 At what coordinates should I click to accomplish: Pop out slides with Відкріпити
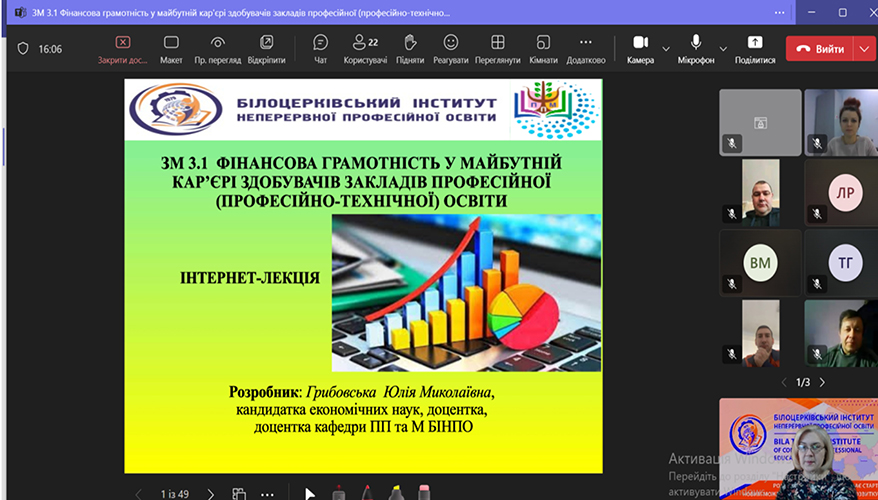[266, 48]
